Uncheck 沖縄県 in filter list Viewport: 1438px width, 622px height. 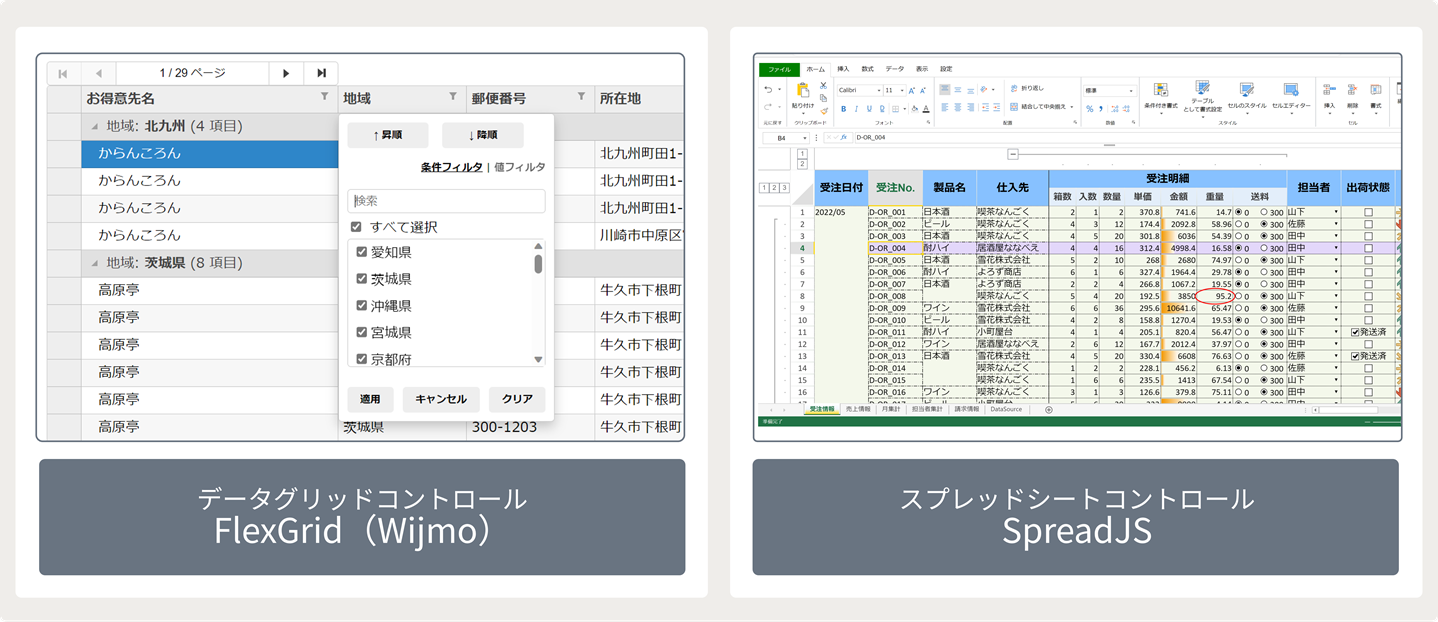coord(362,306)
